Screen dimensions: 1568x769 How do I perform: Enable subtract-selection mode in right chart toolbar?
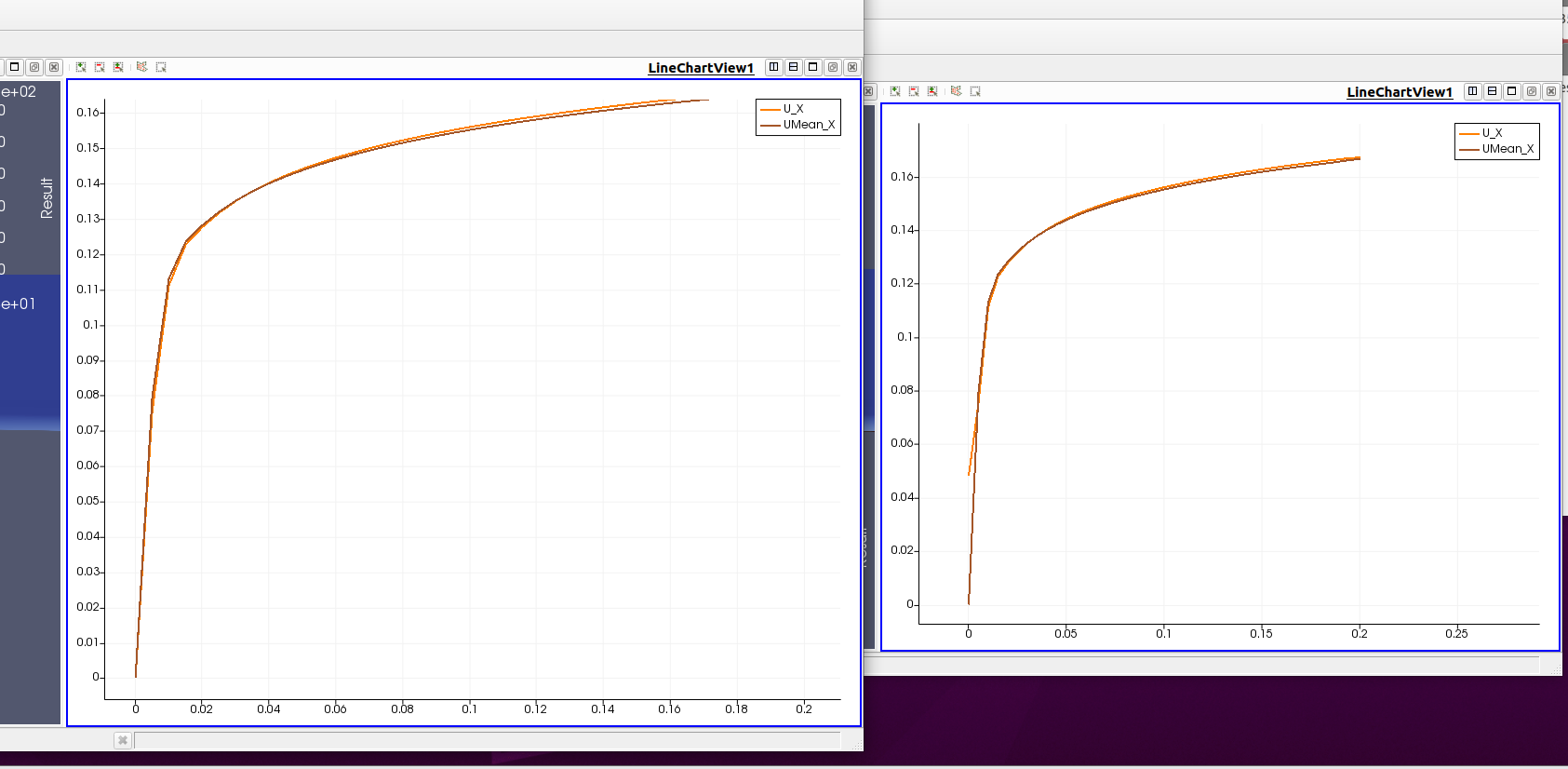pyautogui.click(x=914, y=91)
